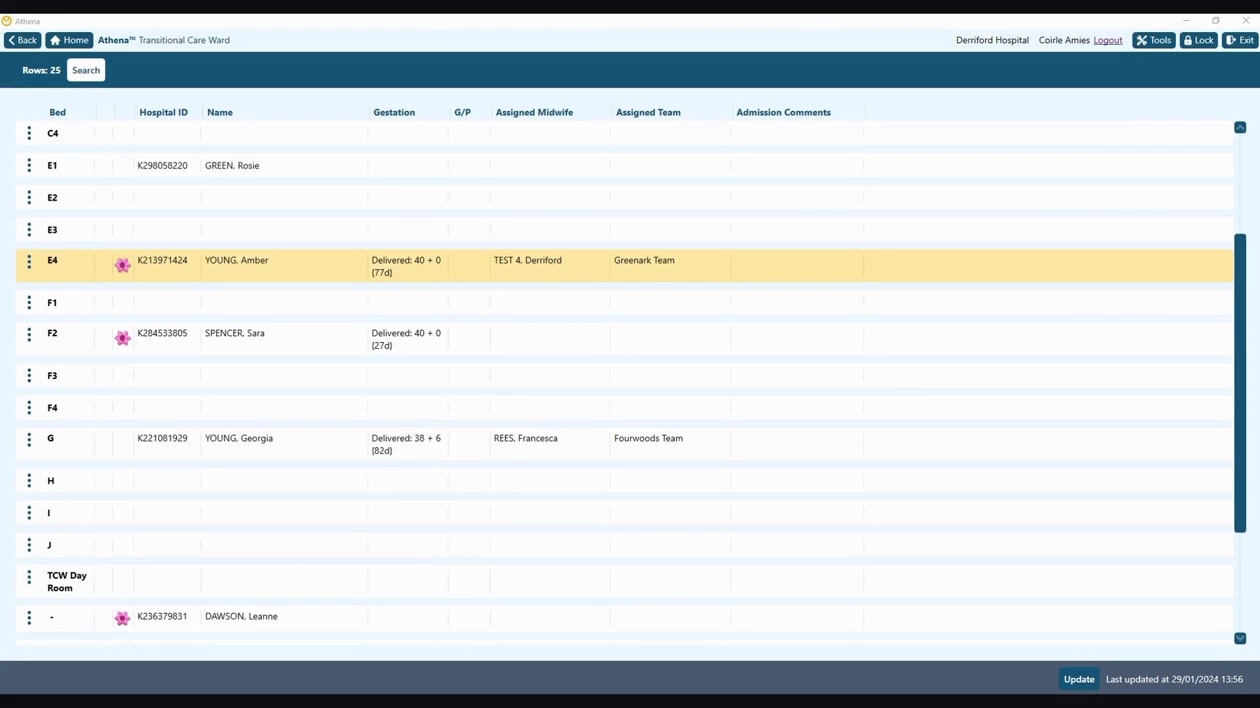Open row menu for bed E1
The width and height of the screenshot is (1260, 708).
[x=29, y=165]
